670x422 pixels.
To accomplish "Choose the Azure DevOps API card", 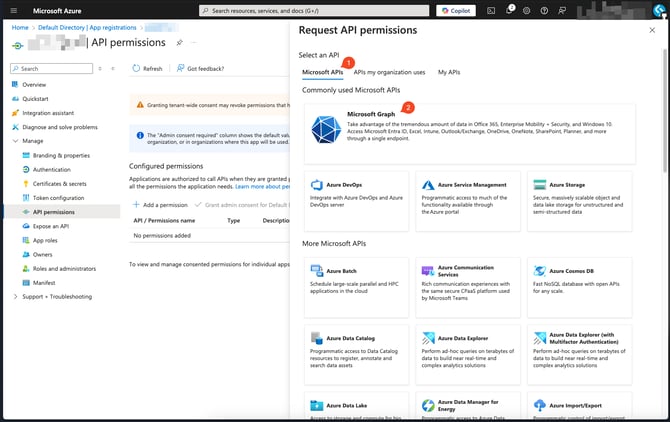I will click(356, 197).
